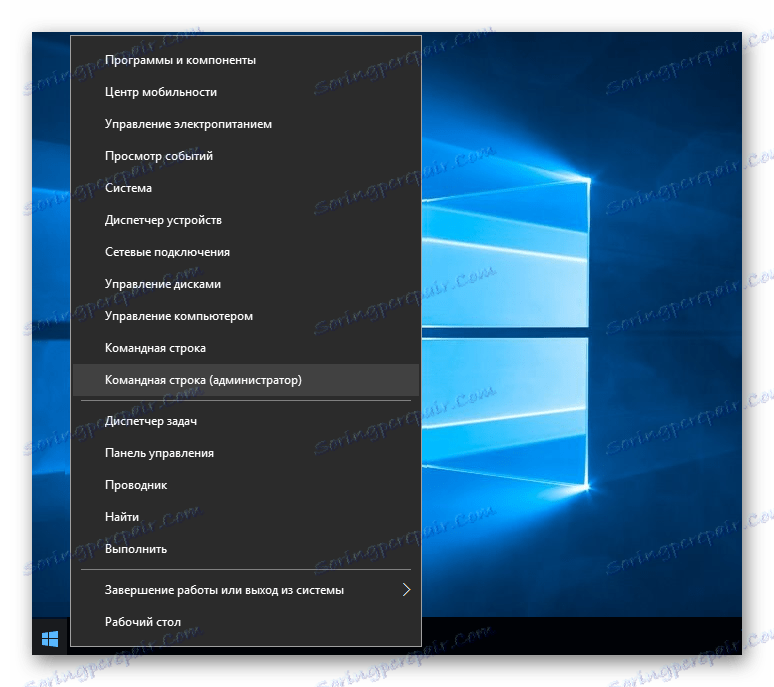Select the Найти menu entry

coord(246,517)
